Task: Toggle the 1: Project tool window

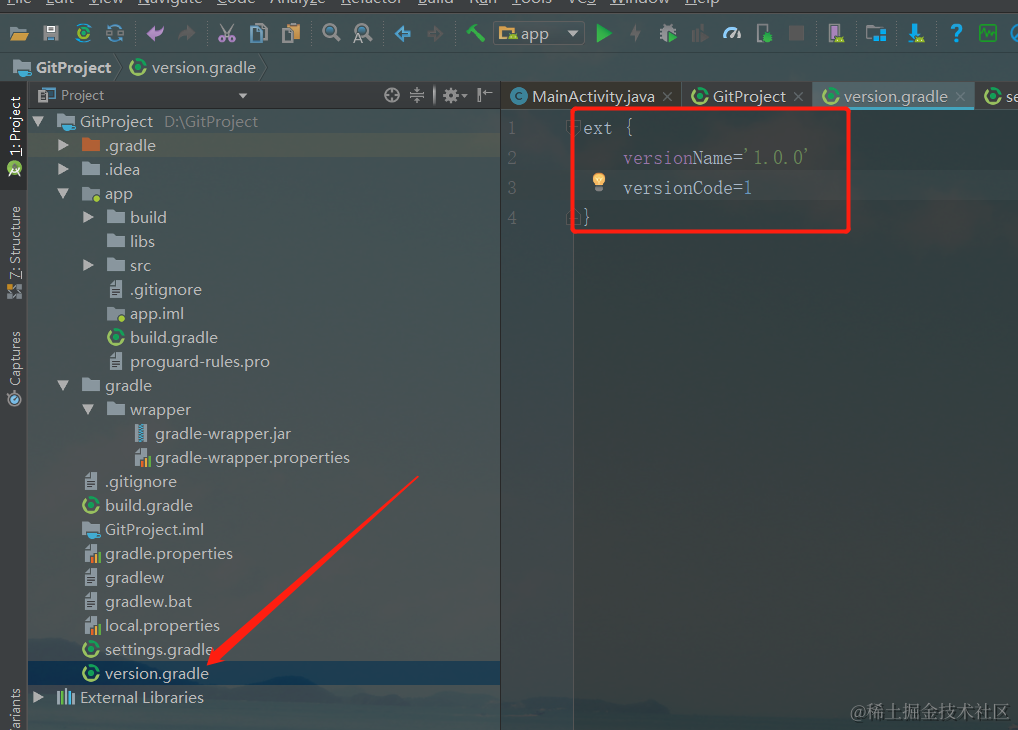Action: 14,134
